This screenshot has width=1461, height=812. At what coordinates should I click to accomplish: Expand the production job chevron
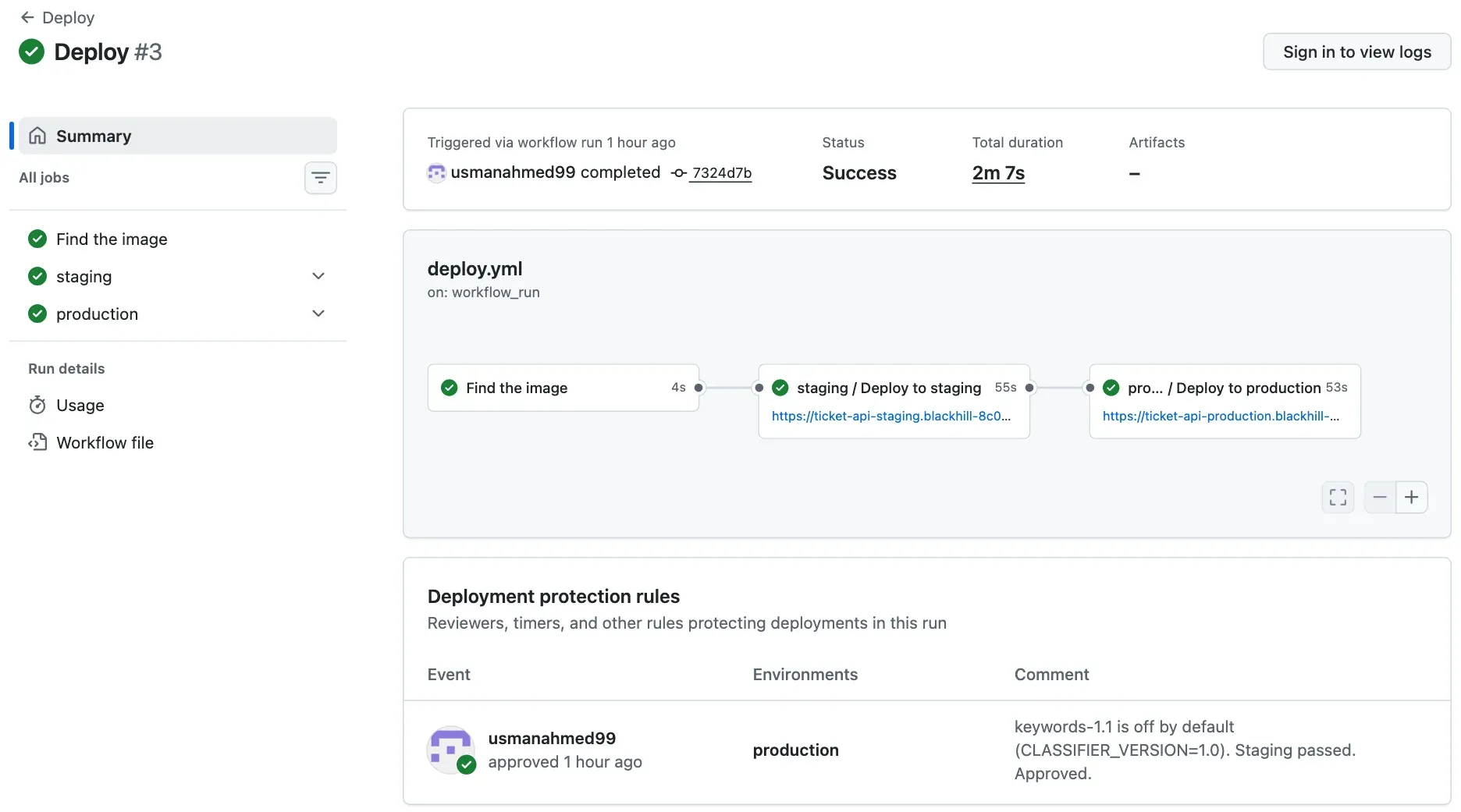pyautogui.click(x=318, y=314)
